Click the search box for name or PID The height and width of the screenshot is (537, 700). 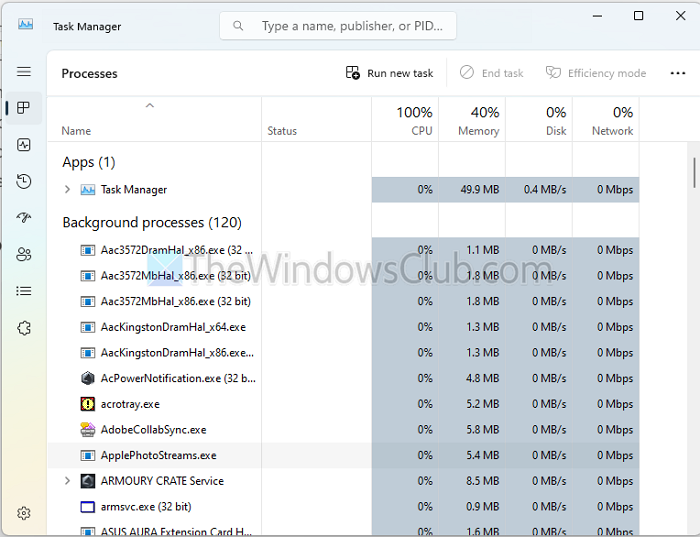coord(338,26)
